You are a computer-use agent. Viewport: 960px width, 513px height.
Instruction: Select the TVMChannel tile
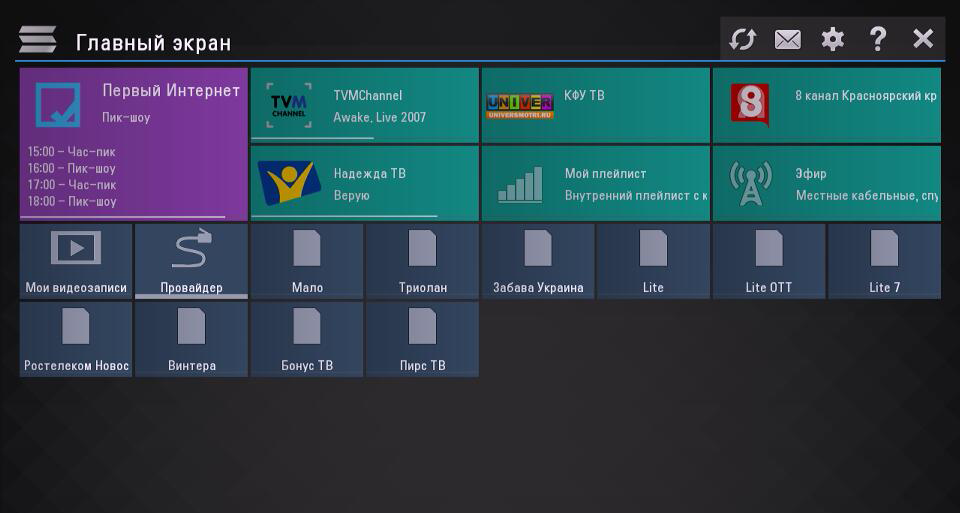pos(365,105)
